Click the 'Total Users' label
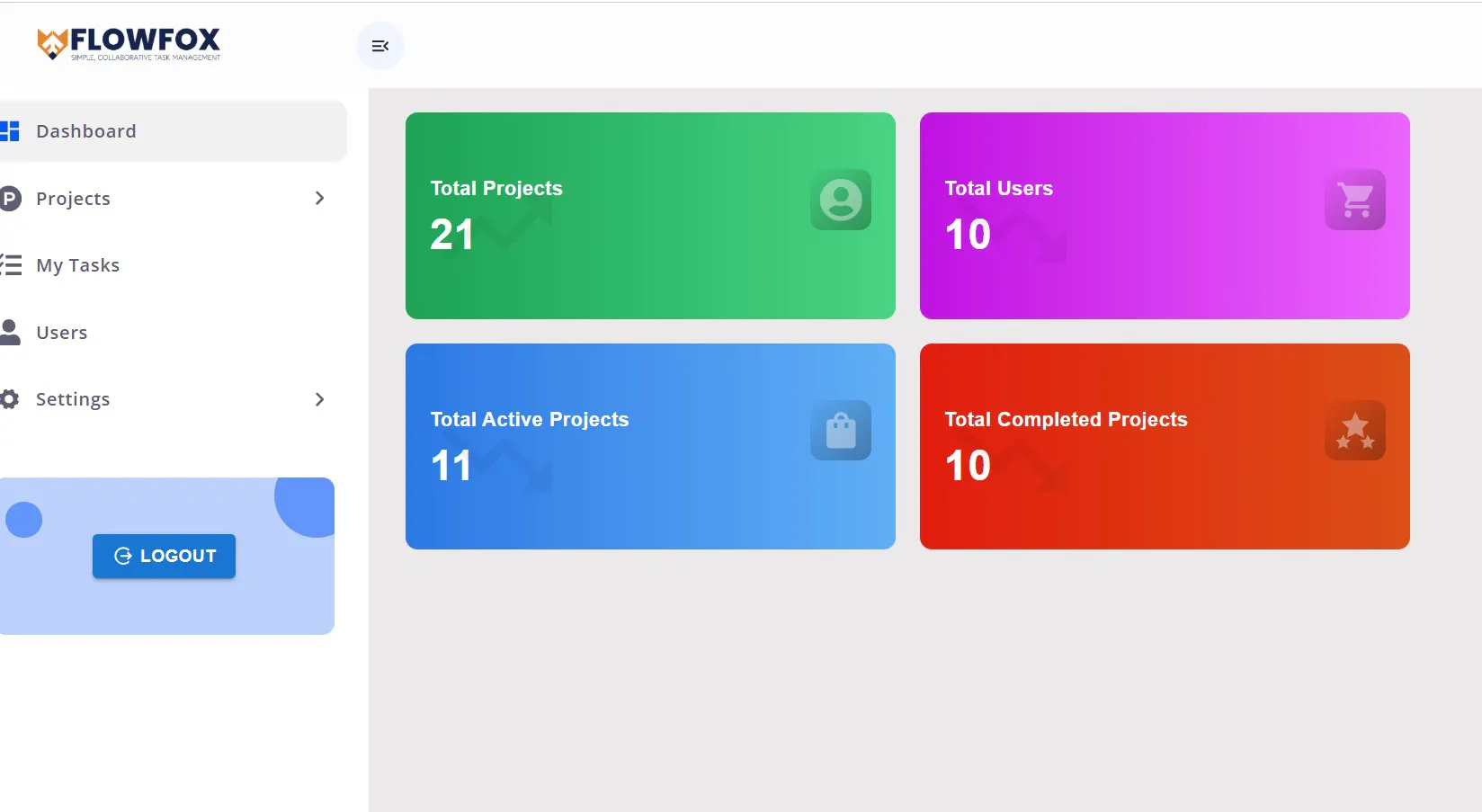Screen dimensions: 1482x812 click(998, 188)
